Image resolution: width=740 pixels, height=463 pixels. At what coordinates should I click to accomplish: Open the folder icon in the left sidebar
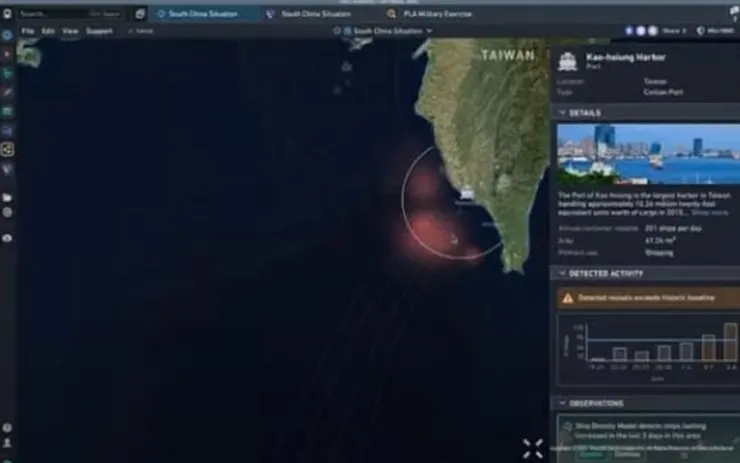point(7,197)
